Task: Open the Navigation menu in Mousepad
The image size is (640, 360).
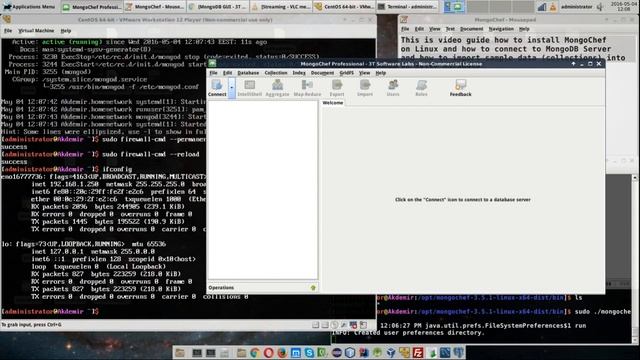Action: [x=501, y=29]
